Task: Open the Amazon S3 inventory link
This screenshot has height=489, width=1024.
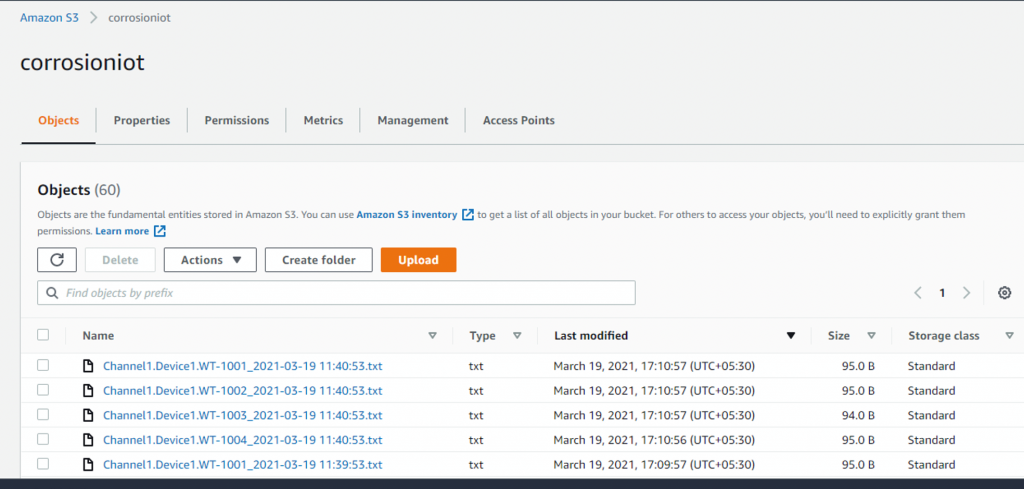Action: pos(407,215)
